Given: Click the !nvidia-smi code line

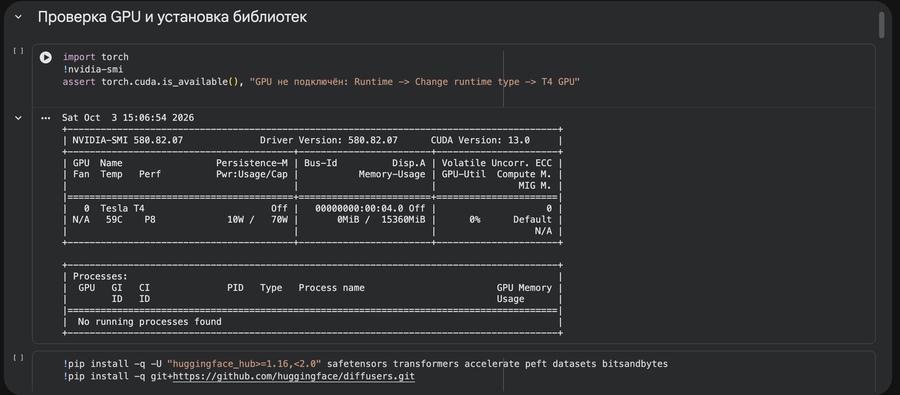Looking at the screenshot, I should (x=93, y=69).
